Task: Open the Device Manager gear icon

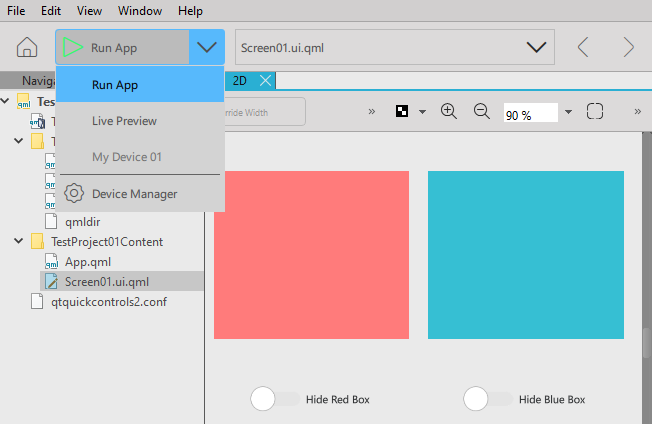Action: (x=74, y=193)
